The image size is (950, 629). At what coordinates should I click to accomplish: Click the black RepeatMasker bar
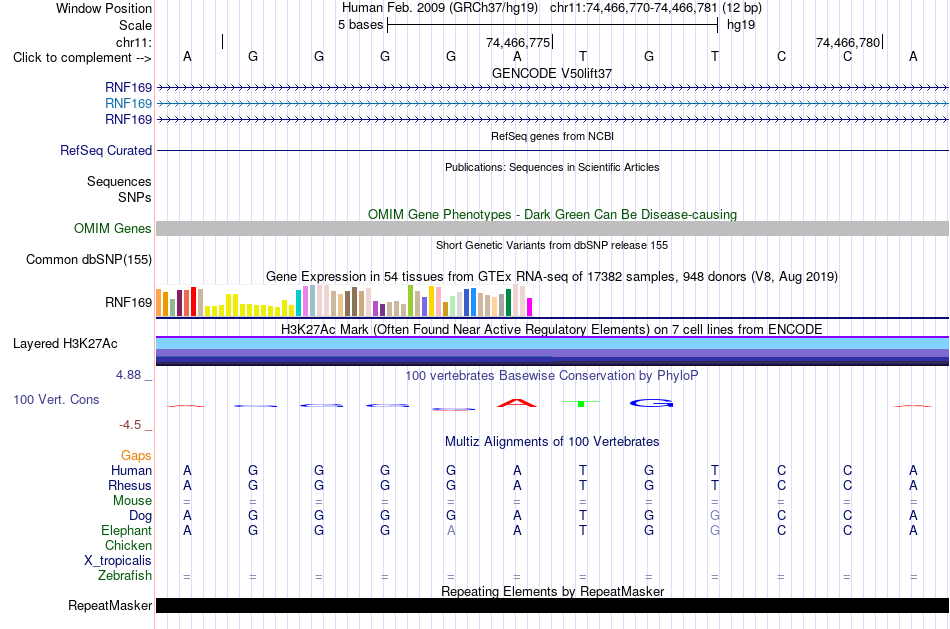tap(553, 605)
